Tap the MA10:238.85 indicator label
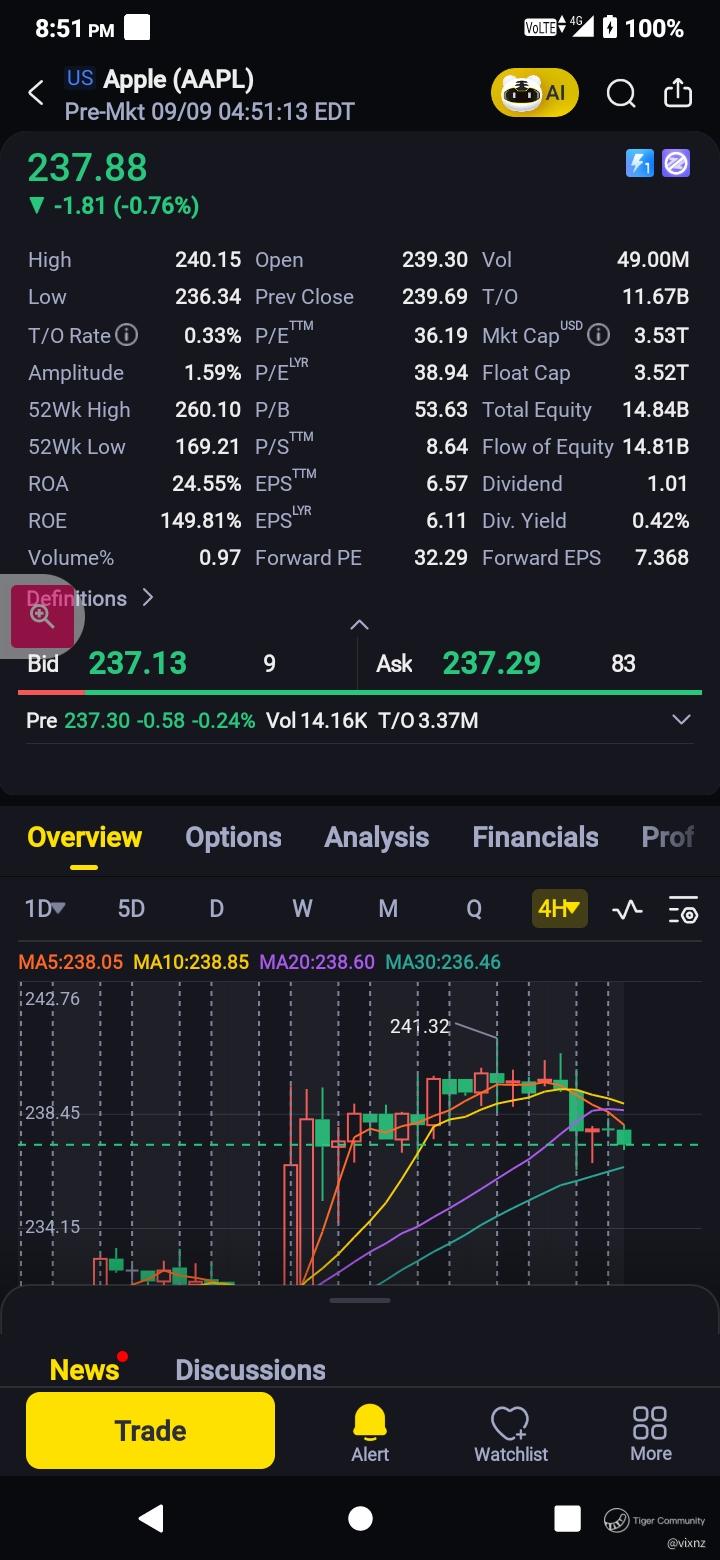This screenshot has width=720, height=1560. tap(191, 962)
